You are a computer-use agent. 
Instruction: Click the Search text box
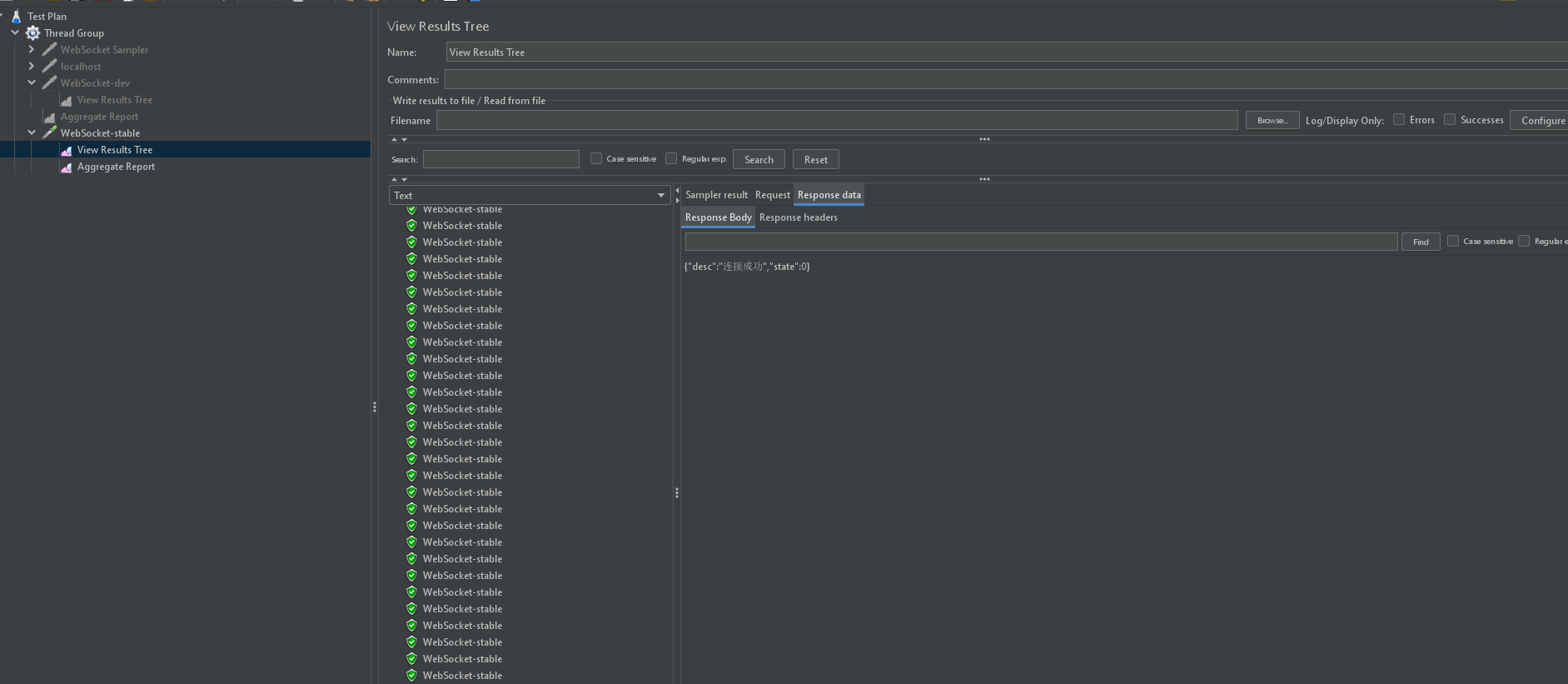click(501, 158)
